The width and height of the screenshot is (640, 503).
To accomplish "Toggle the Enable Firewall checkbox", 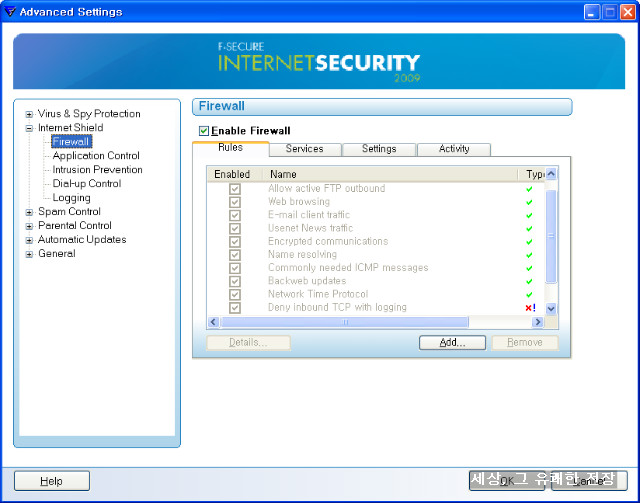I will pos(204,131).
